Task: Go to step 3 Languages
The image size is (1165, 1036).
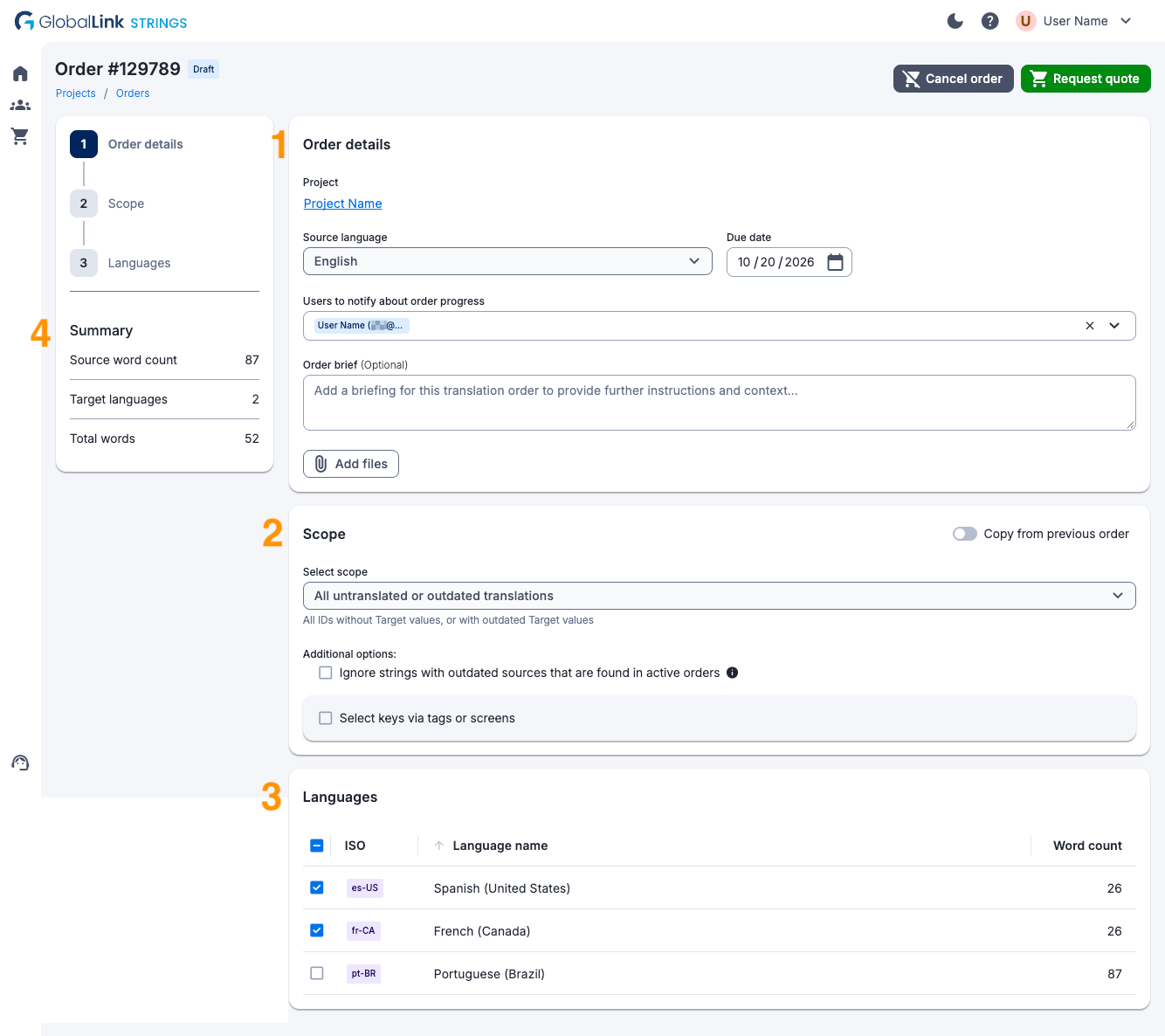Action: tap(121, 263)
